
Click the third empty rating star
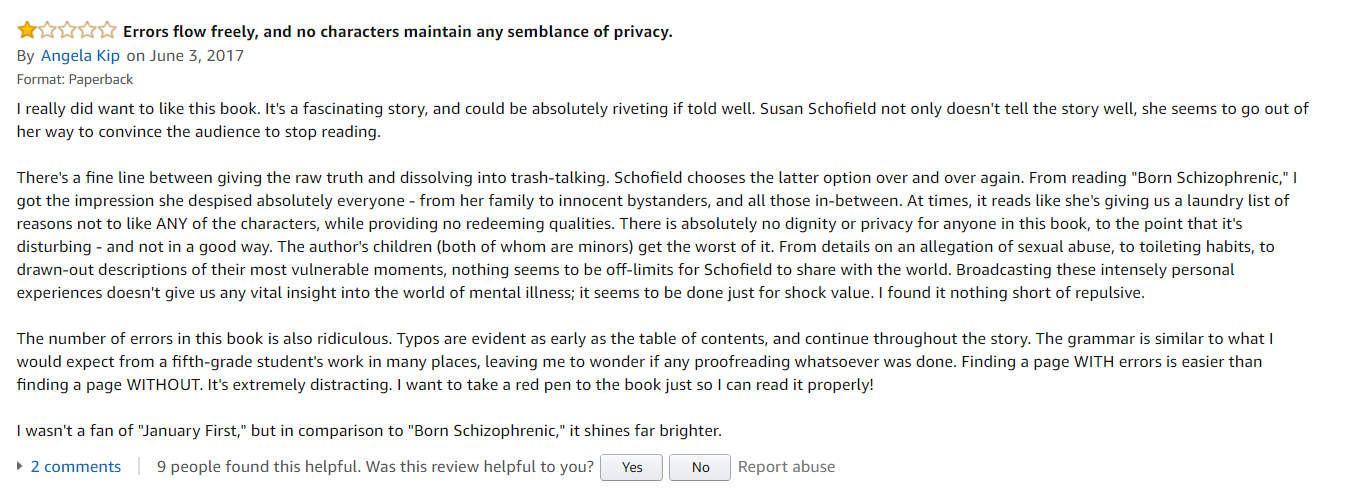pyautogui.click(x=66, y=31)
